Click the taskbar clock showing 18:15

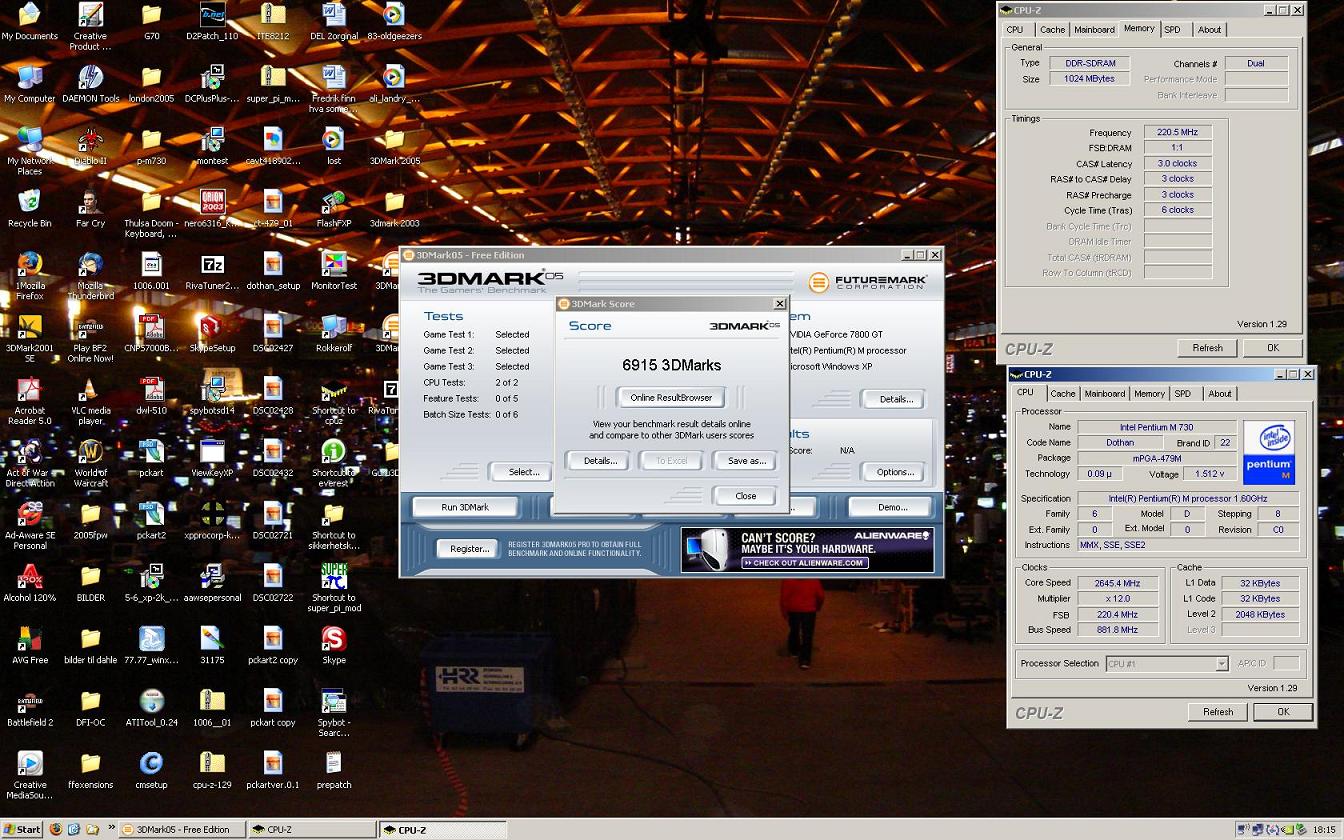[x=1327, y=829]
